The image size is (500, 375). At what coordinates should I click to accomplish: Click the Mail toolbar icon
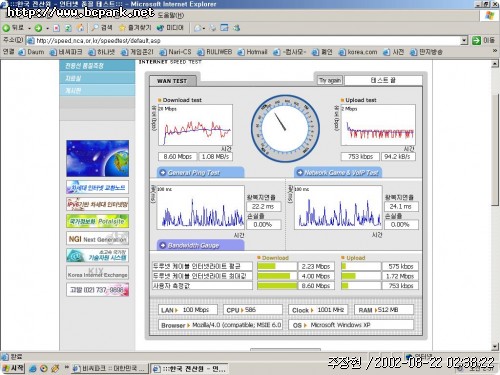[x=198, y=28]
